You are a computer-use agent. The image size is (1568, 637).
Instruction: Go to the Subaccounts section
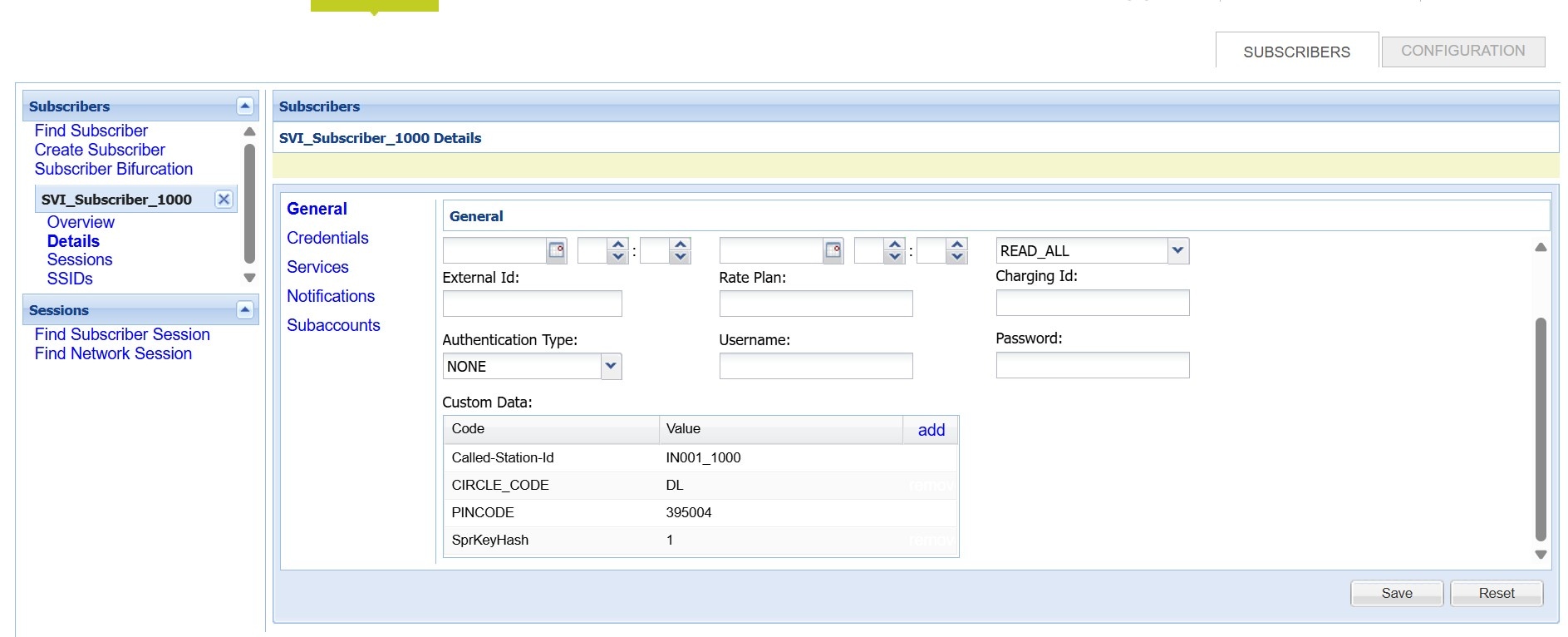click(x=333, y=325)
